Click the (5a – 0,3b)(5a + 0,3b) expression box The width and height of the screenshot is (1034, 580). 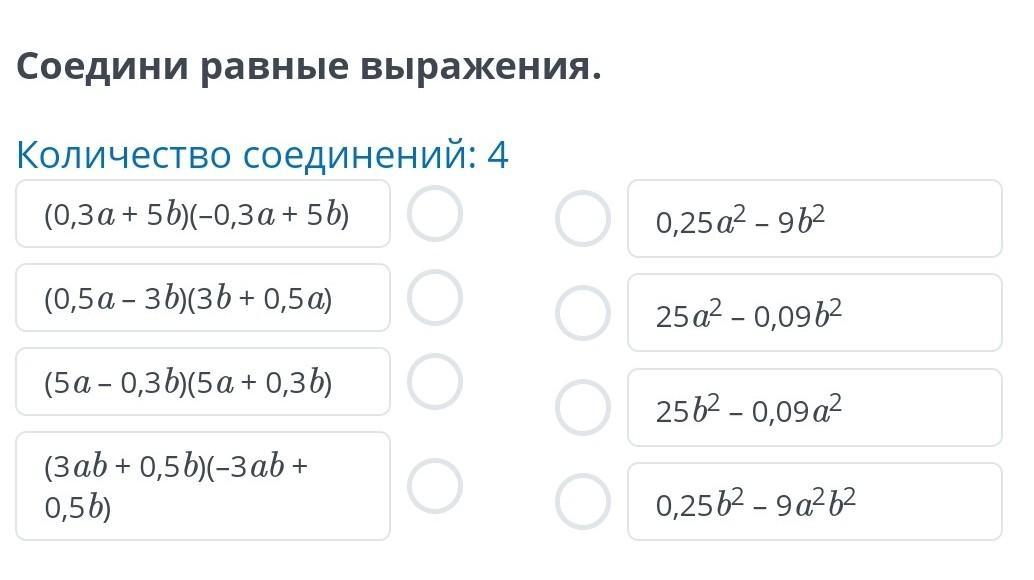point(203,382)
